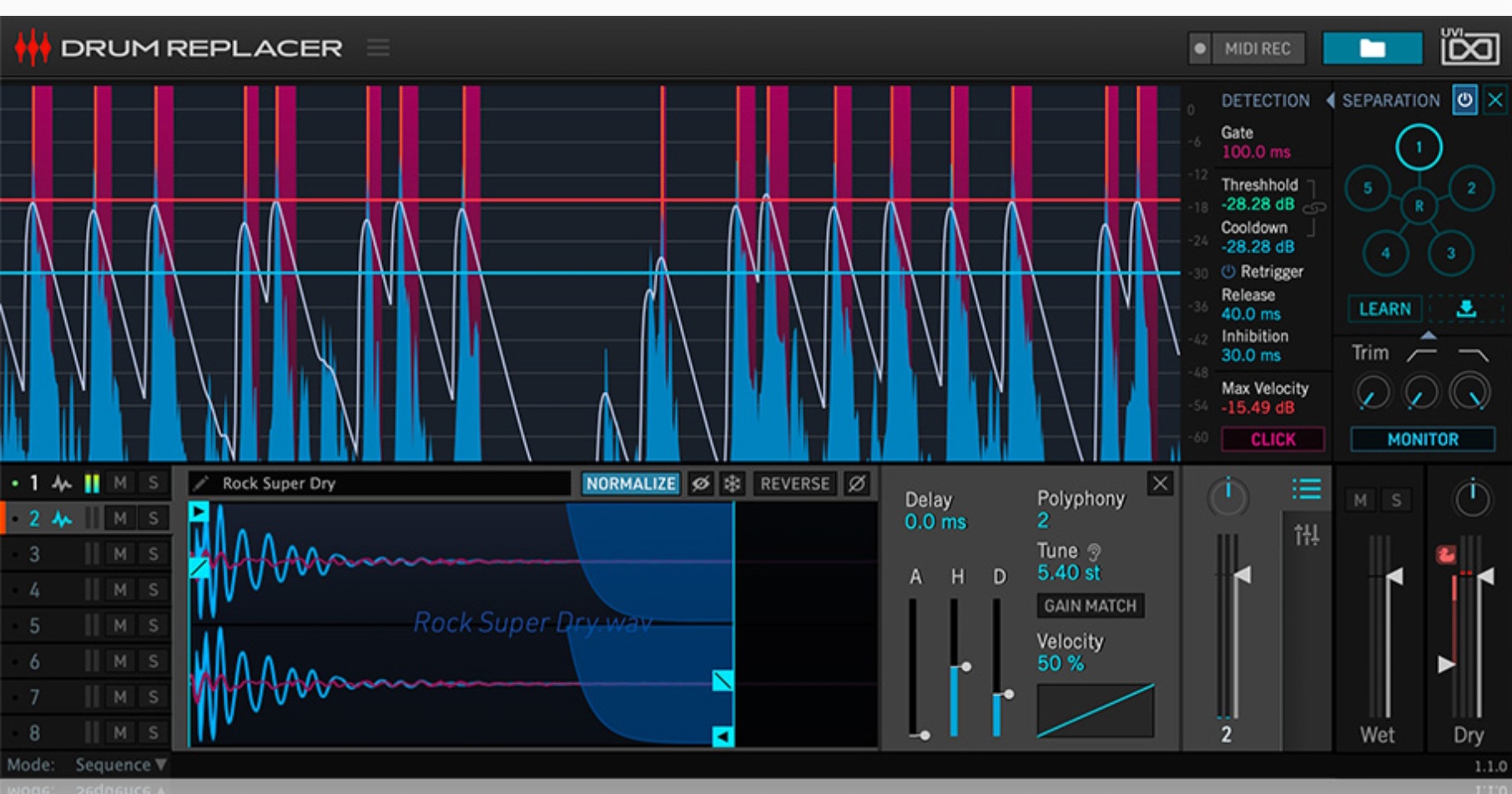Select separation node 1
Screen dimensions: 1512x794
1419,148
